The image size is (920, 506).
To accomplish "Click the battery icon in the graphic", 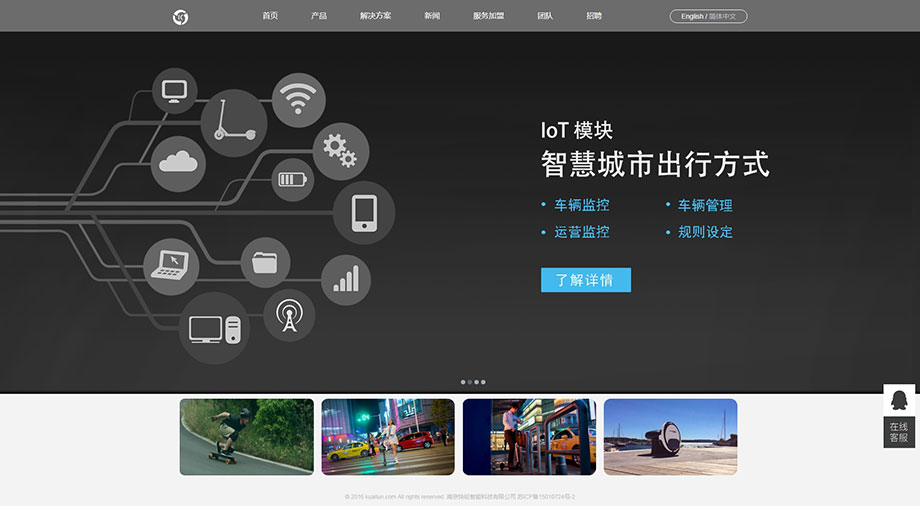I will click(x=293, y=180).
